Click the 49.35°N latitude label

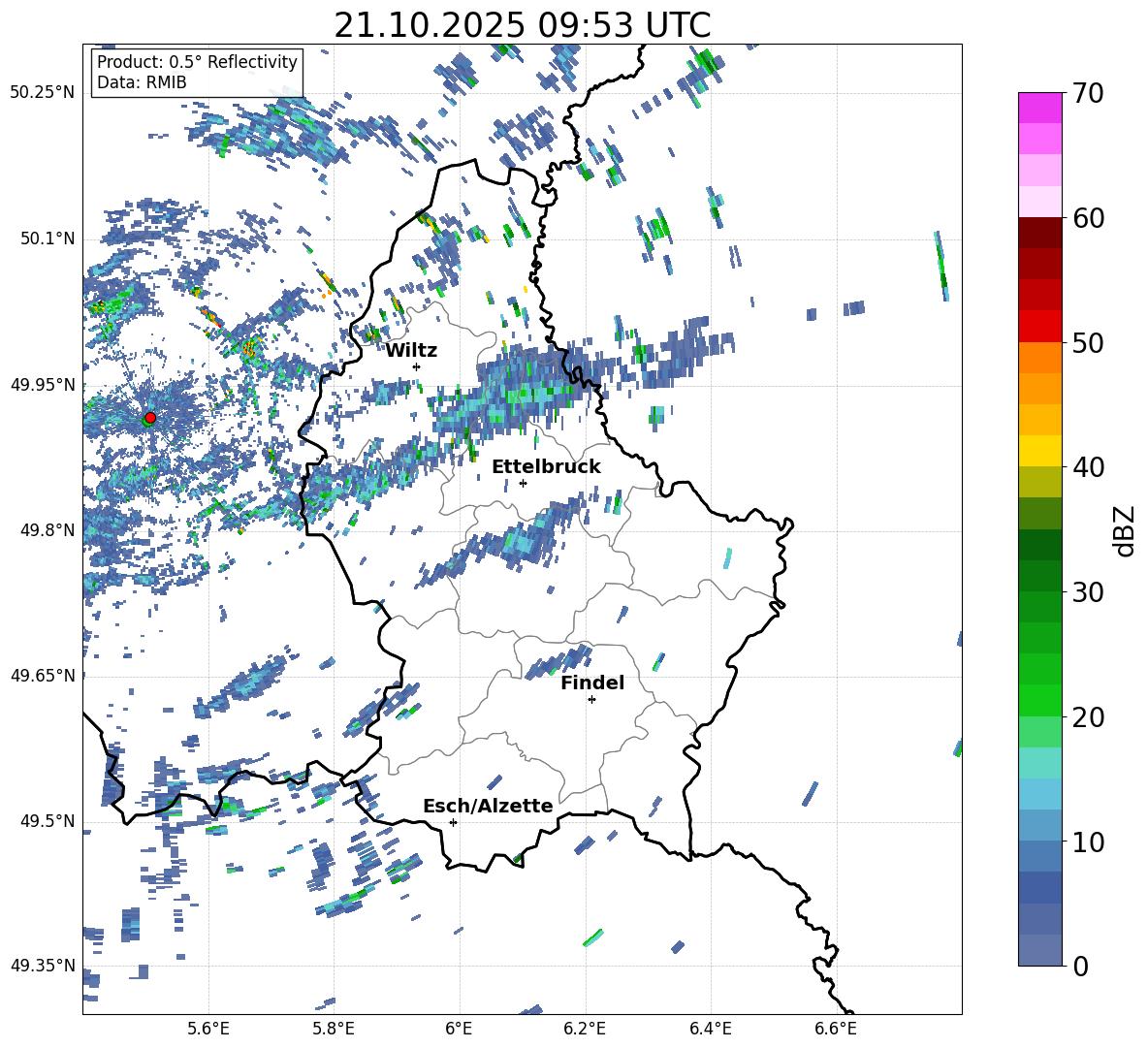pos(43,966)
